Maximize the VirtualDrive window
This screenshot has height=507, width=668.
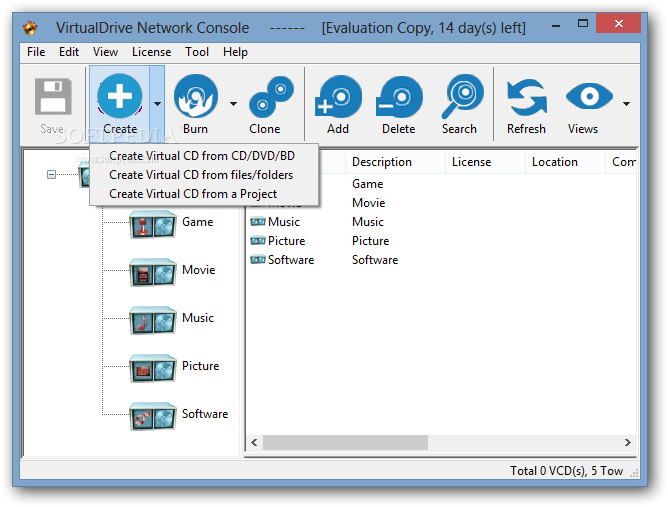pyautogui.click(x=582, y=23)
